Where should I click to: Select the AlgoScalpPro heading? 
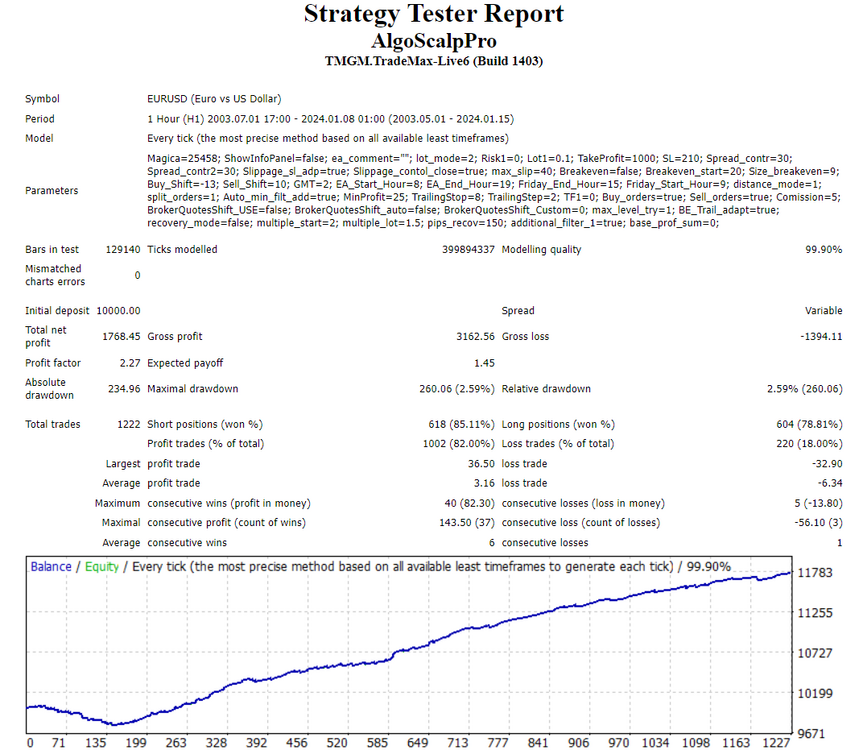tap(434, 41)
